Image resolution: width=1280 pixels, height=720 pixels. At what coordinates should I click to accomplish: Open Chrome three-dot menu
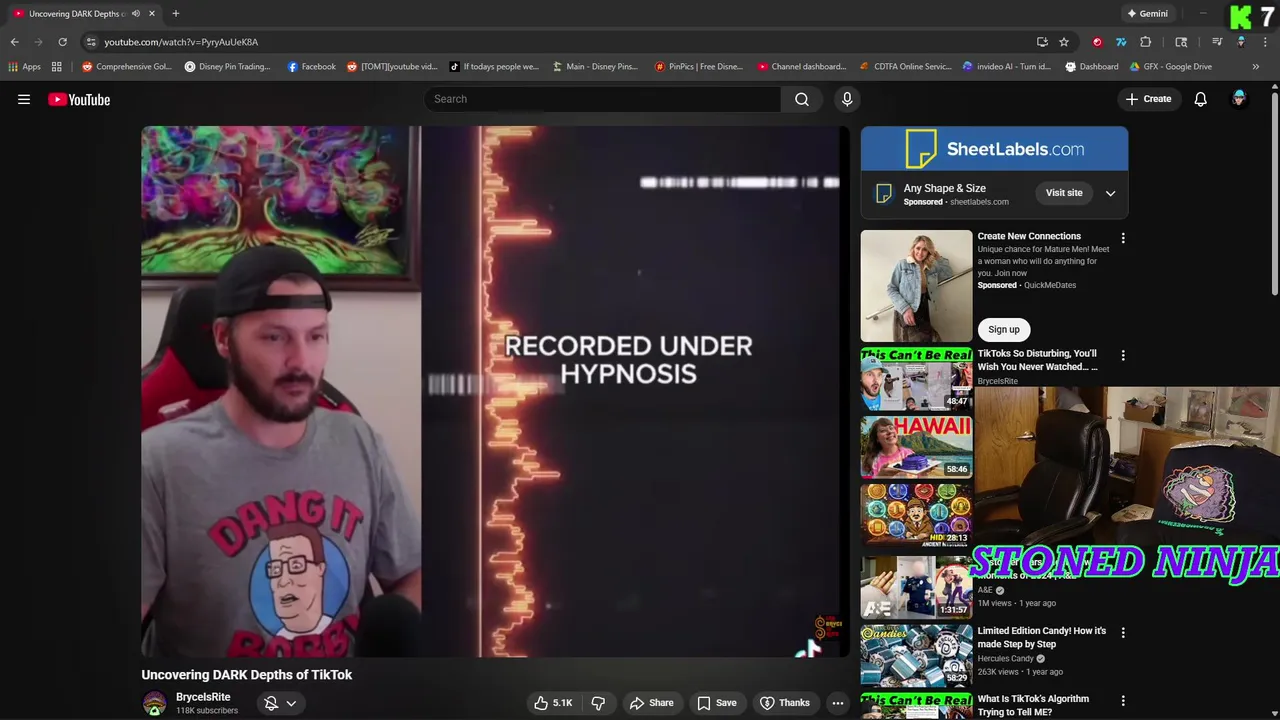(1265, 42)
